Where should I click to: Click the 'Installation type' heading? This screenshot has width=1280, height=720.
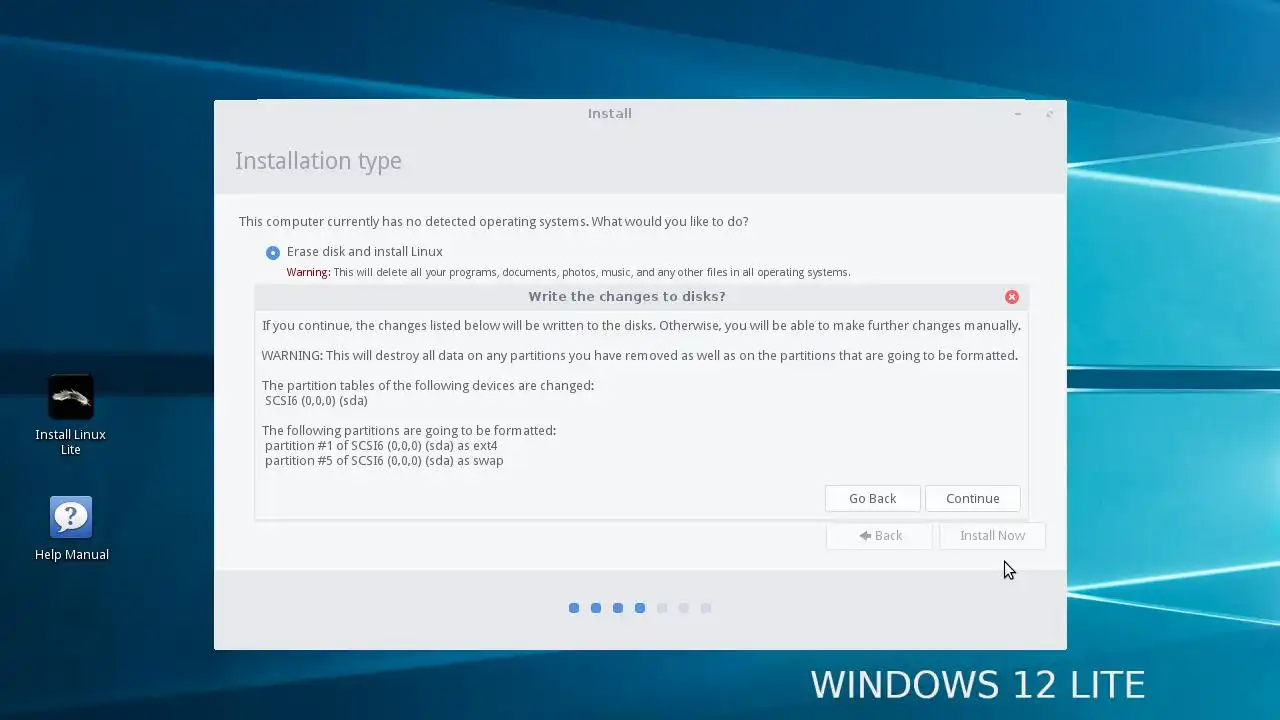click(x=318, y=161)
